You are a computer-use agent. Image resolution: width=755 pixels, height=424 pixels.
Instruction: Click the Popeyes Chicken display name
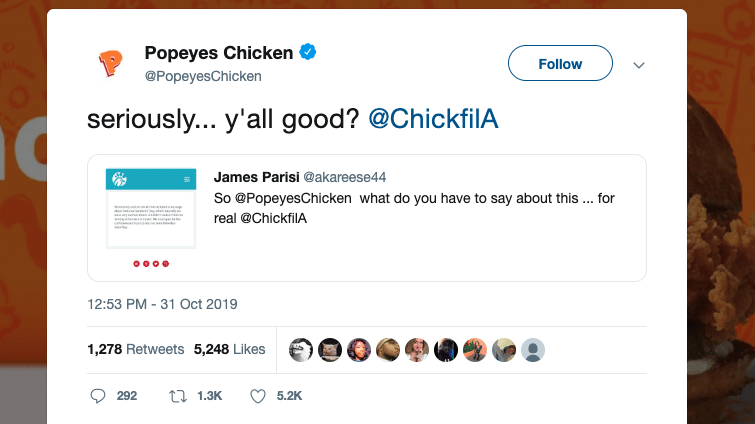(x=219, y=52)
